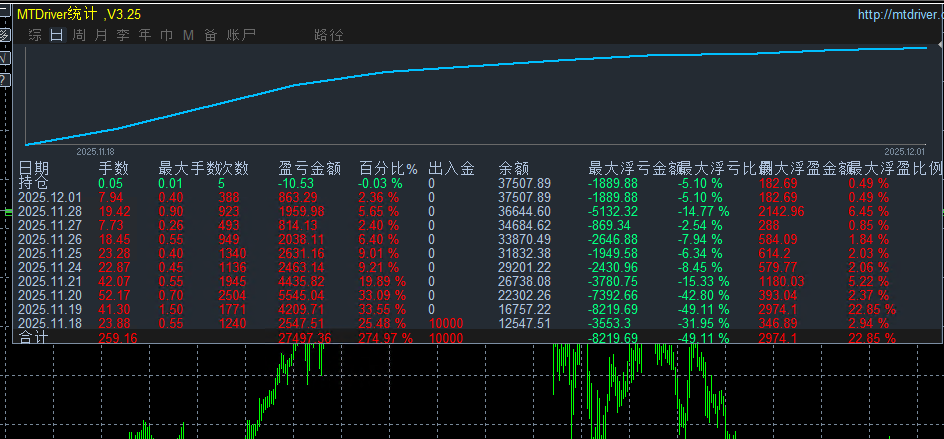Click the 百分比% column header
Screen dimensions: 944x439
388,168
